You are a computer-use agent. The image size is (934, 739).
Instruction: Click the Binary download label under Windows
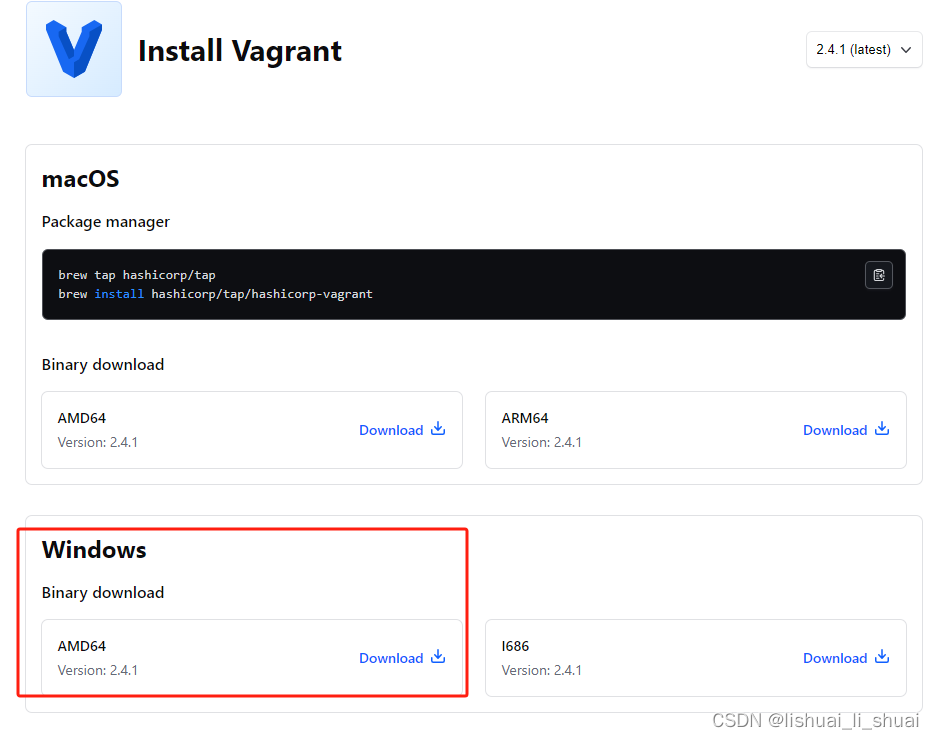coord(103,592)
